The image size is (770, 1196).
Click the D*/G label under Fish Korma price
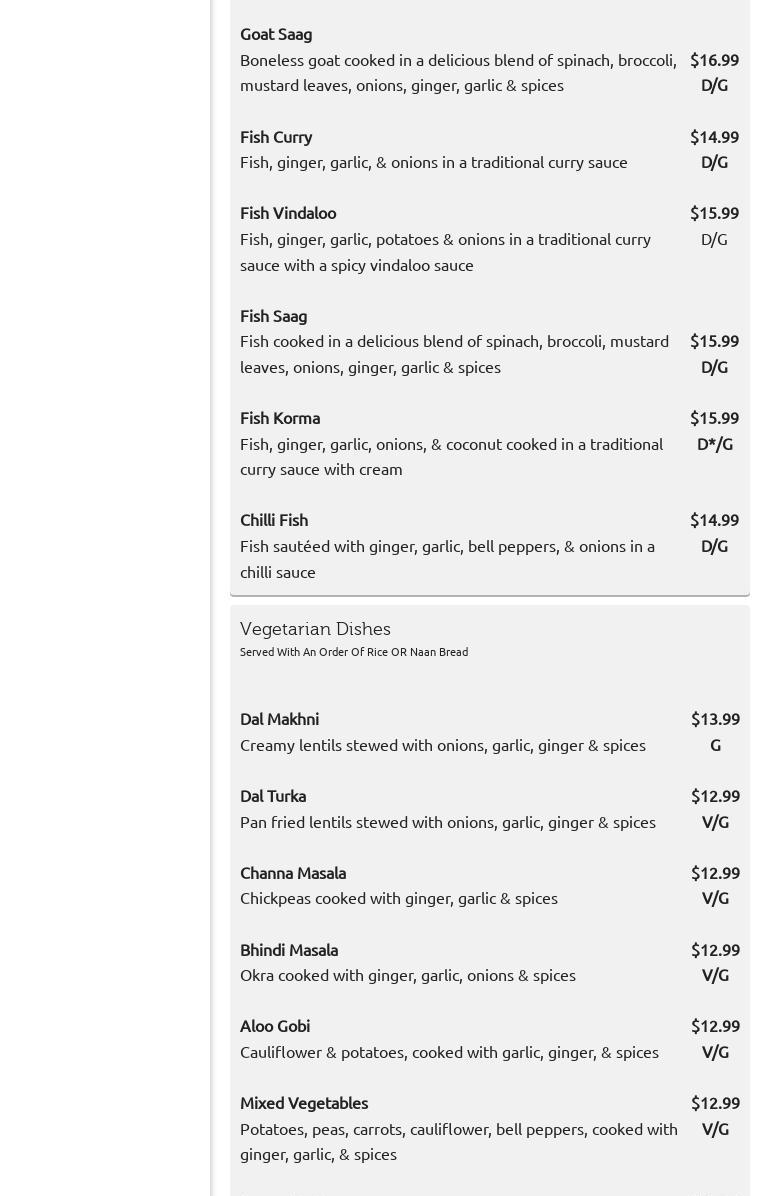714,444
